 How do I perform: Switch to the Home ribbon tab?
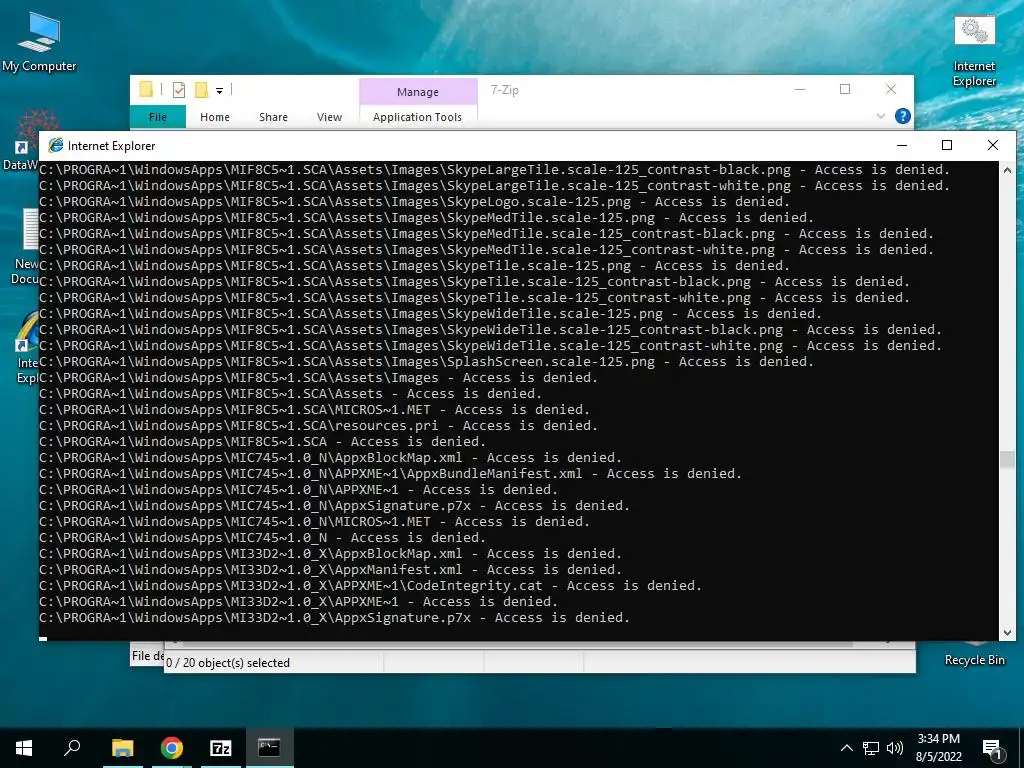(x=215, y=117)
